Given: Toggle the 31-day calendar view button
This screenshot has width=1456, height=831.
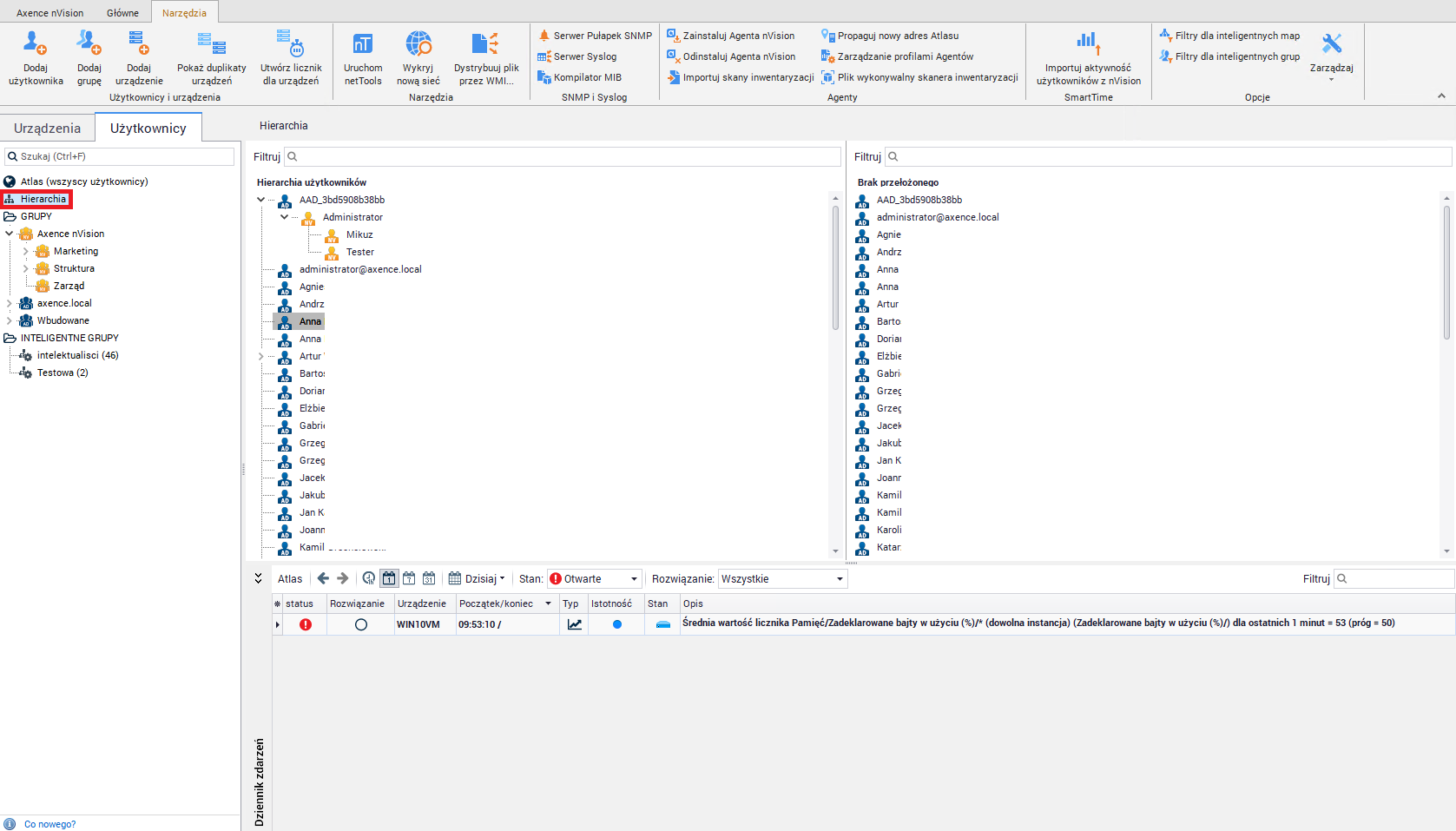Looking at the screenshot, I should (429, 578).
